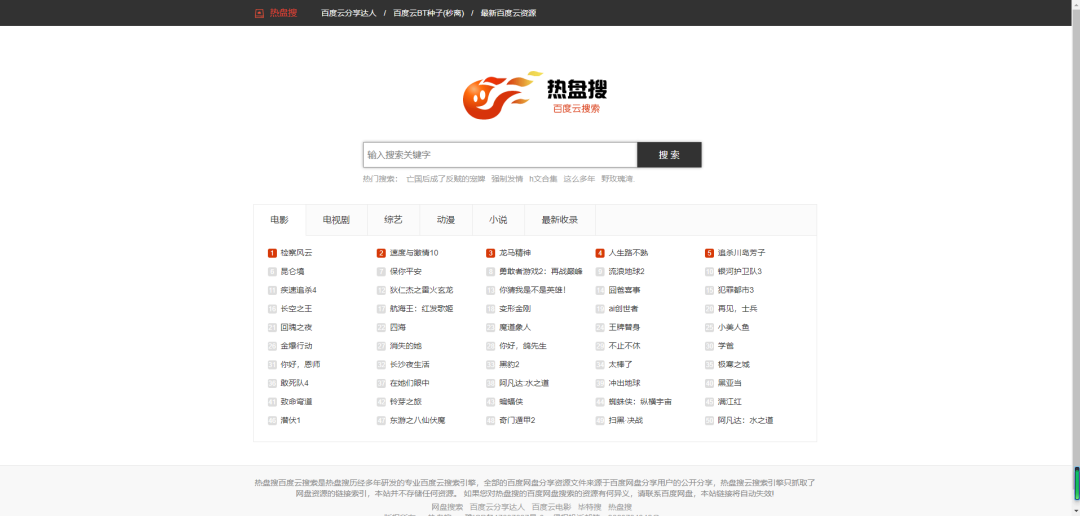Open movie entry 银河护卫队3
The image size is (1080, 516).
740,271
